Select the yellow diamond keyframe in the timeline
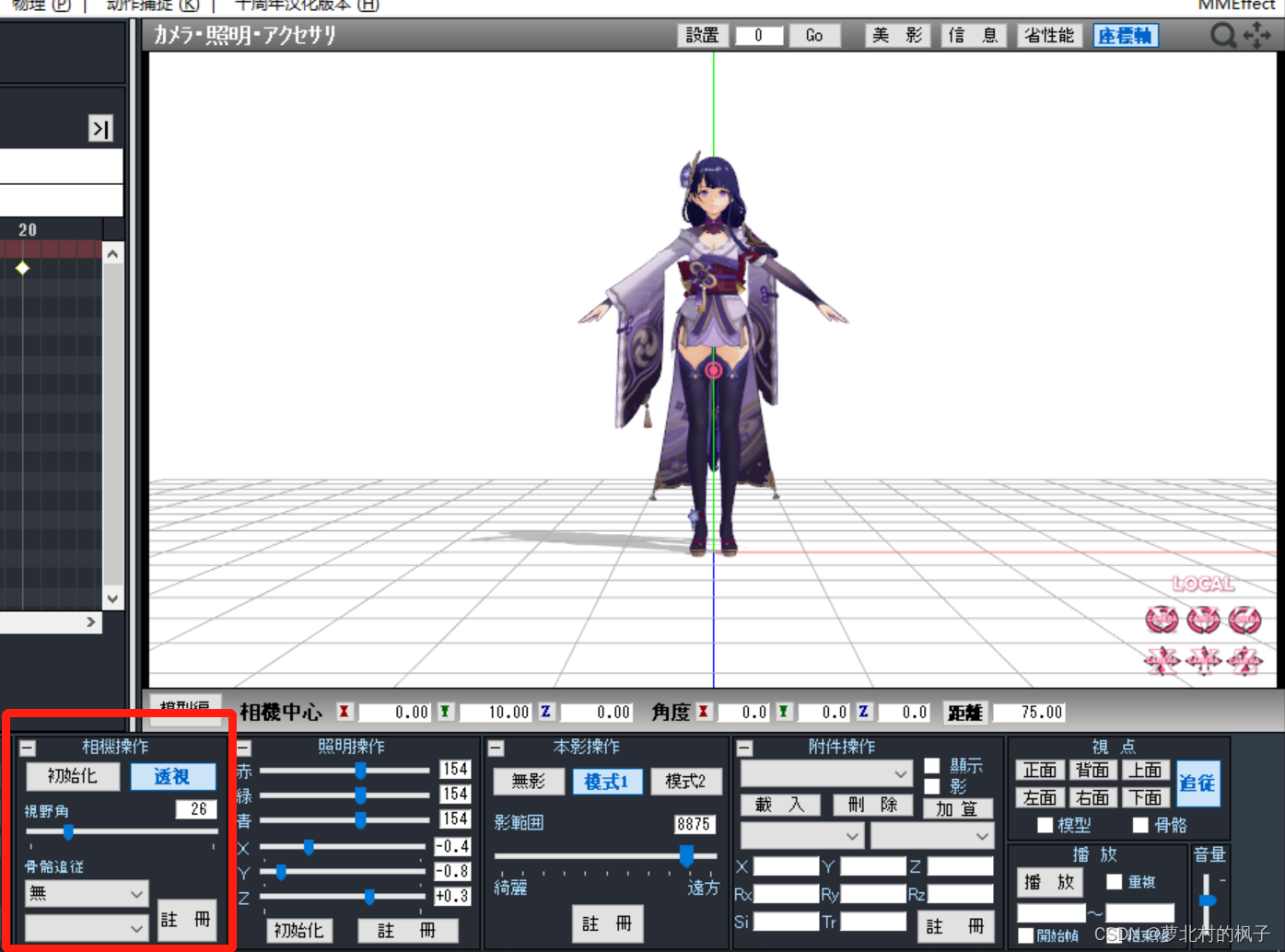 22,268
